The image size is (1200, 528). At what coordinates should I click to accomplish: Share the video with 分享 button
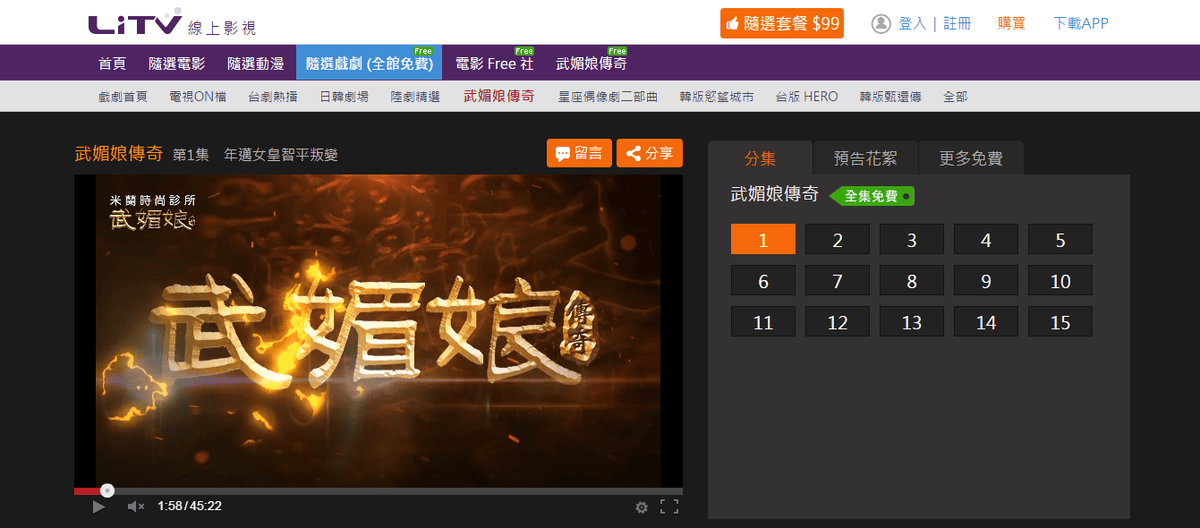tap(649, 153)
